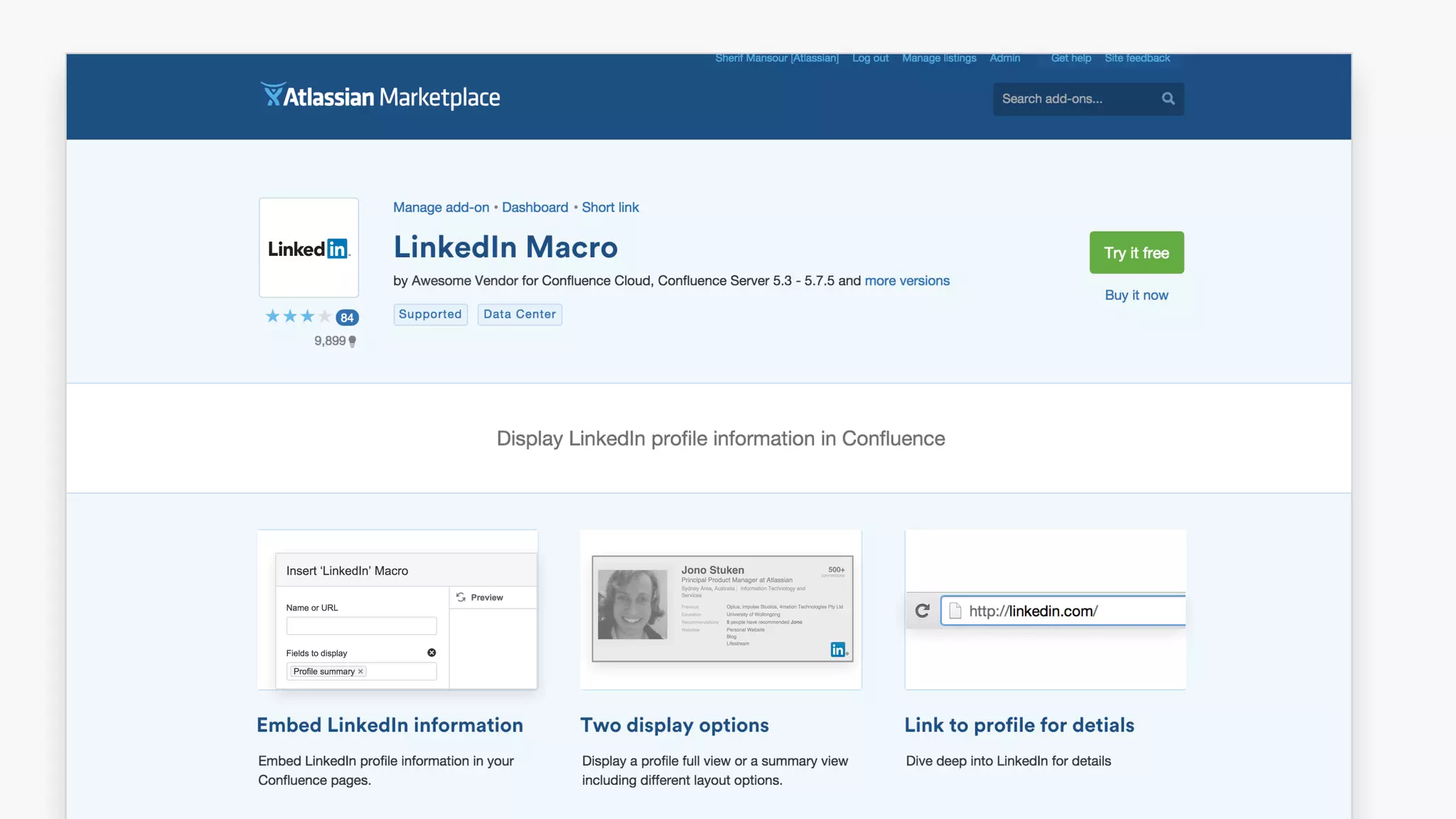
Task: Click the browser reload icon in thumbnail
Action: (922, 611)
